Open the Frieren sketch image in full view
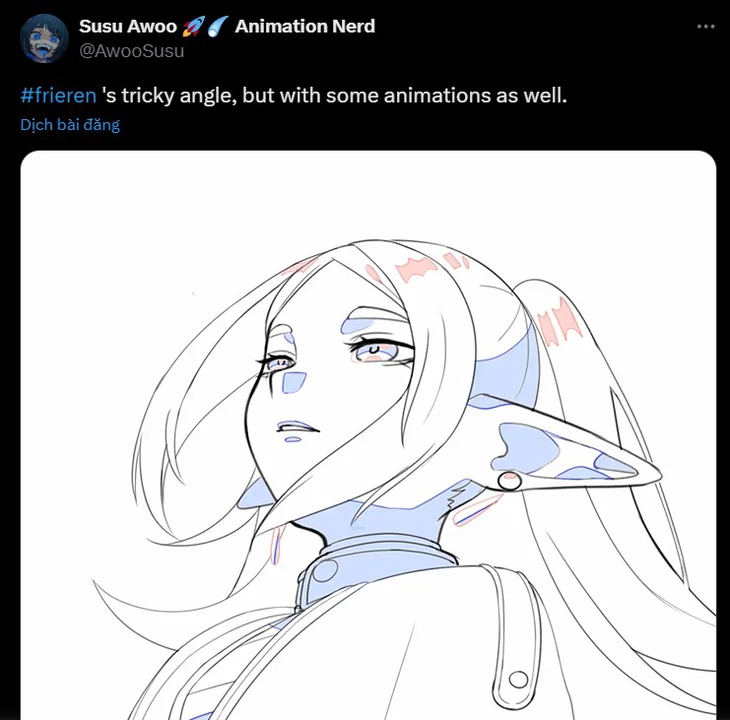730x720 pixels. coord(368,435)
